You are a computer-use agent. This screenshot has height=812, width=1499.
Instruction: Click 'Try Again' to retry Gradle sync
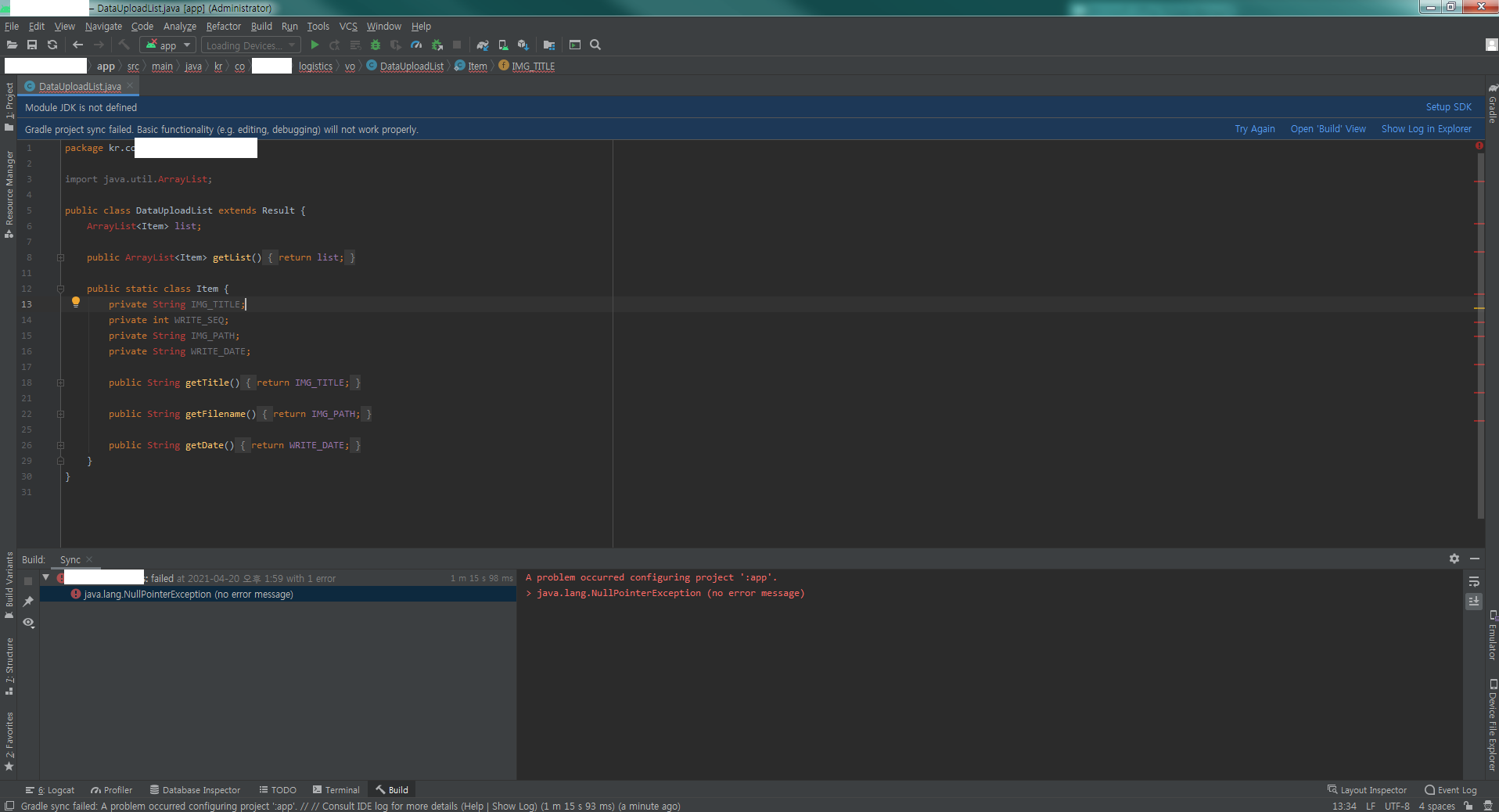(1254, 128)
